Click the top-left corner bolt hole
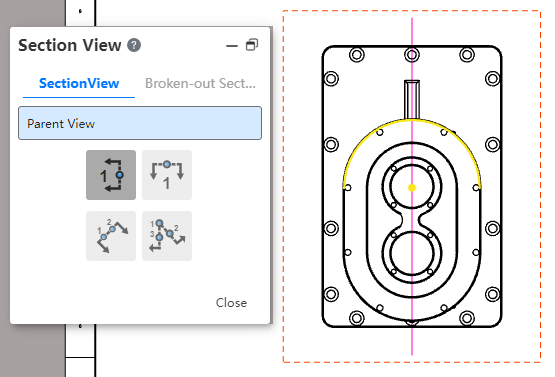 [357, 55]
